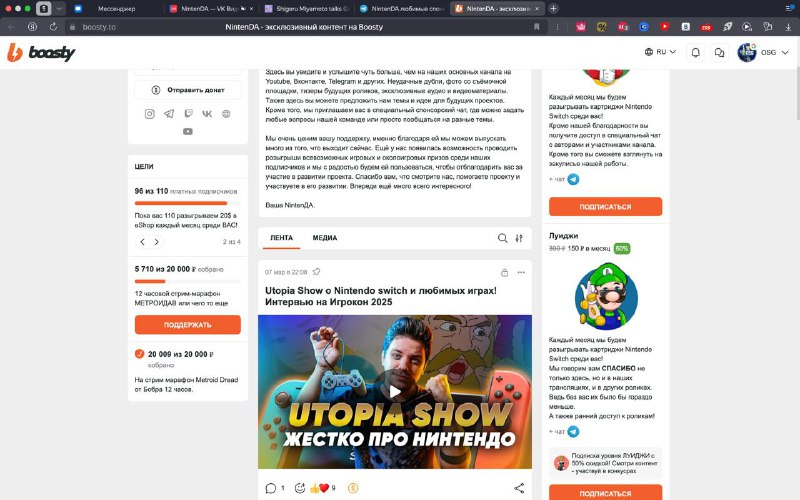800x500 pixels.
Task: Click the 96 из 110 subscribers progress bar
Action: click(x=188, y=203)
